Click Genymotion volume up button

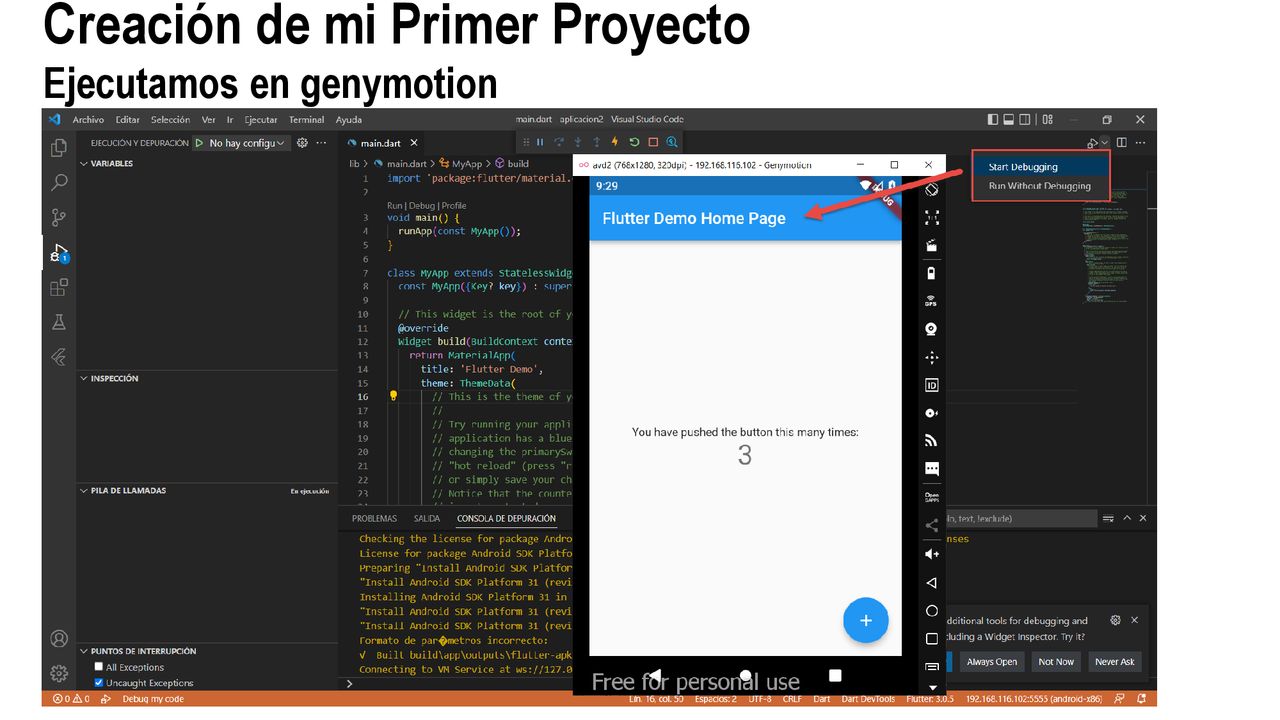pos(931,554)
